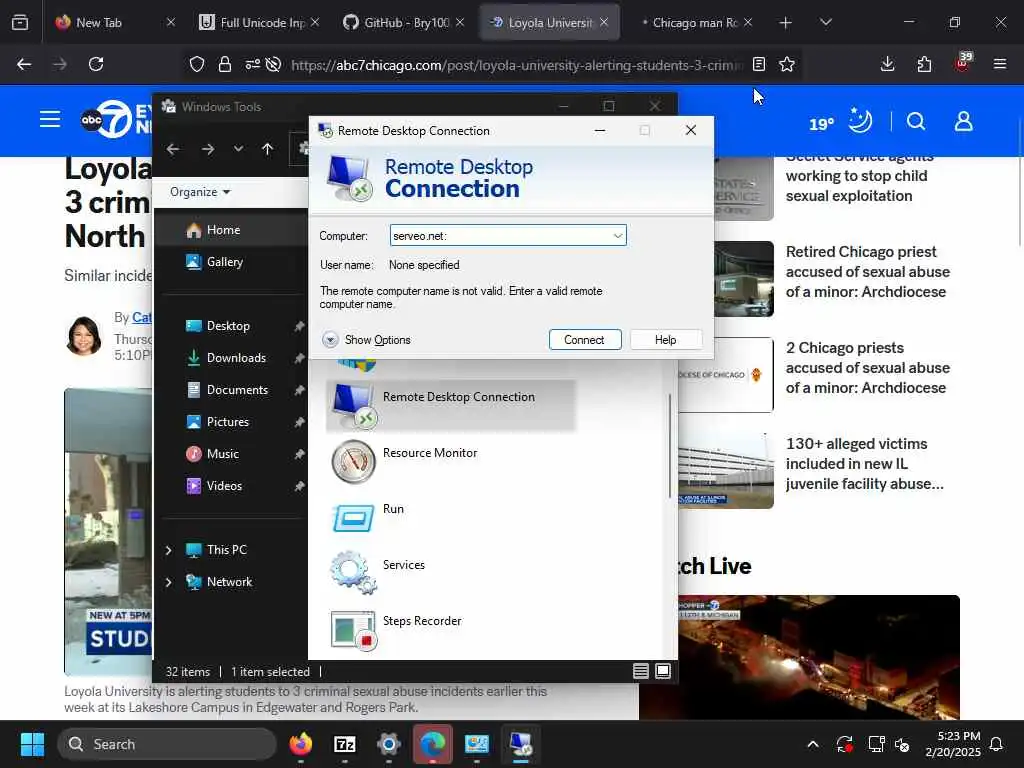The width and height of the screenshot is (1024, 768).
Task: Switch to Full Unicode Input tab
Action: 260,22
